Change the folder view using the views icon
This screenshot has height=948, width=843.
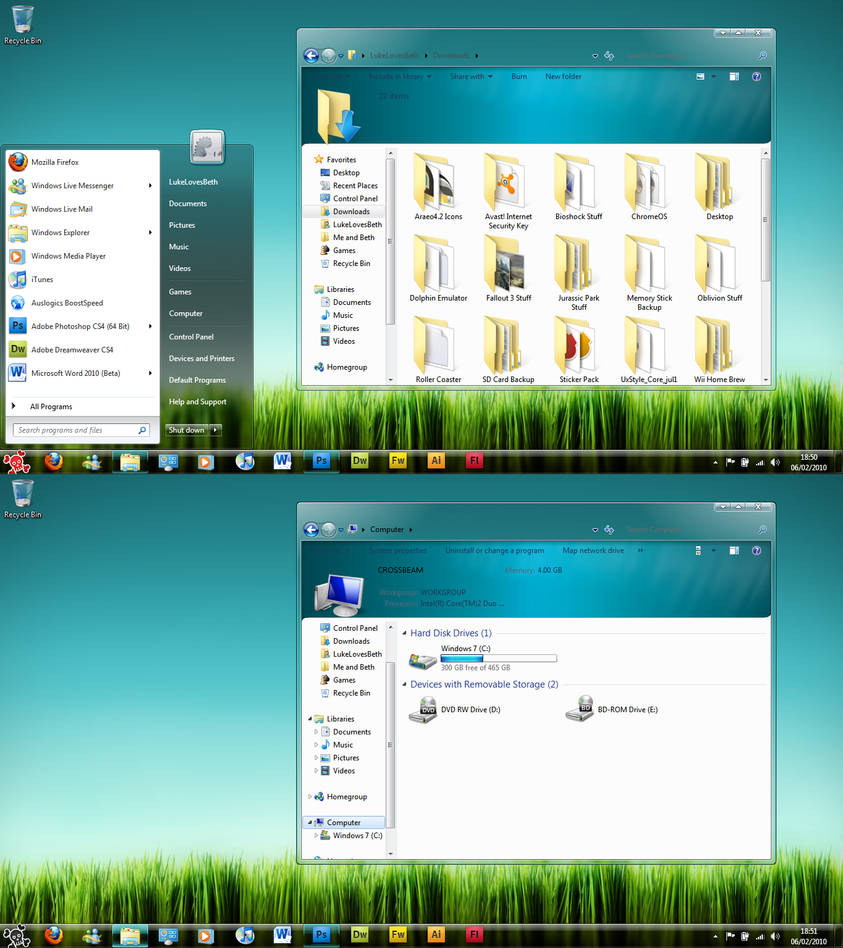pos(700,76)
